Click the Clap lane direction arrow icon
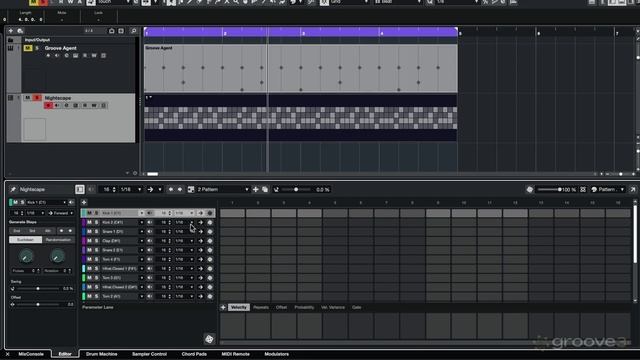The height and width of the screenshot is (360, 640). coord(200,241)
